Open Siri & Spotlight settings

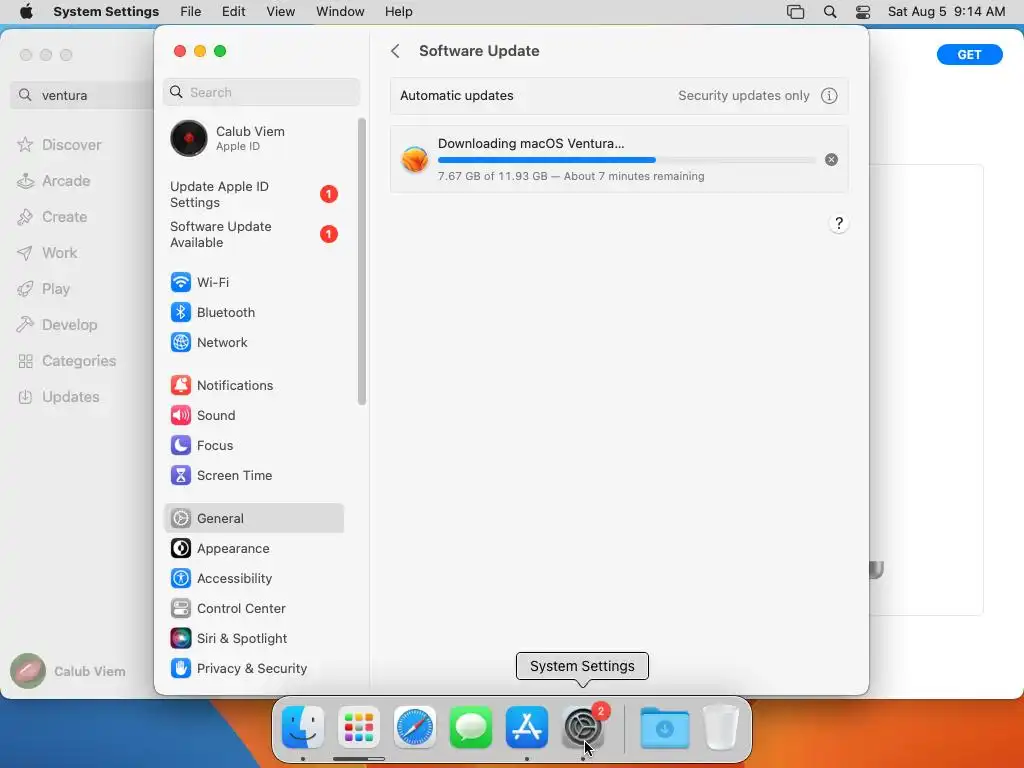(253, 639)
